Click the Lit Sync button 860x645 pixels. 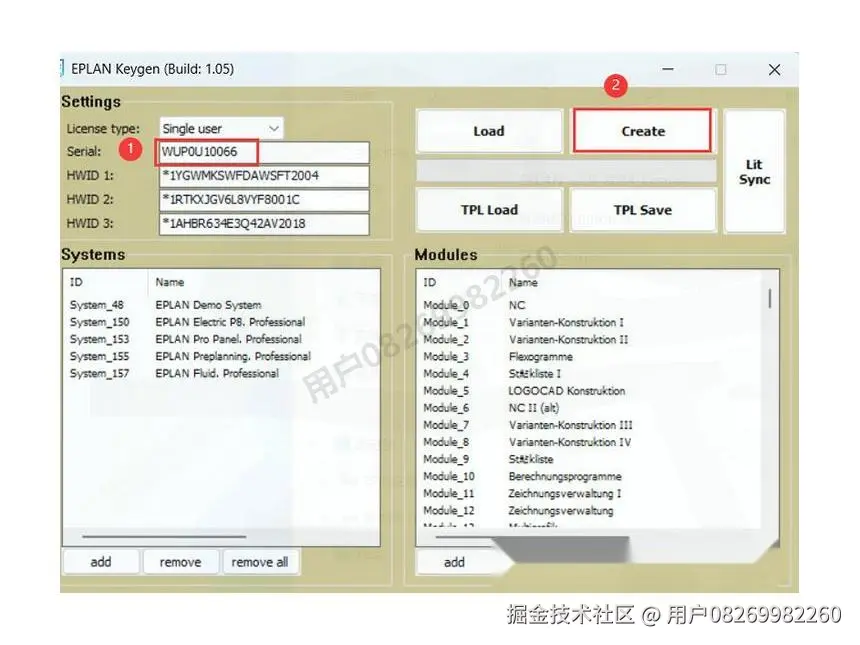coord(754,172)
